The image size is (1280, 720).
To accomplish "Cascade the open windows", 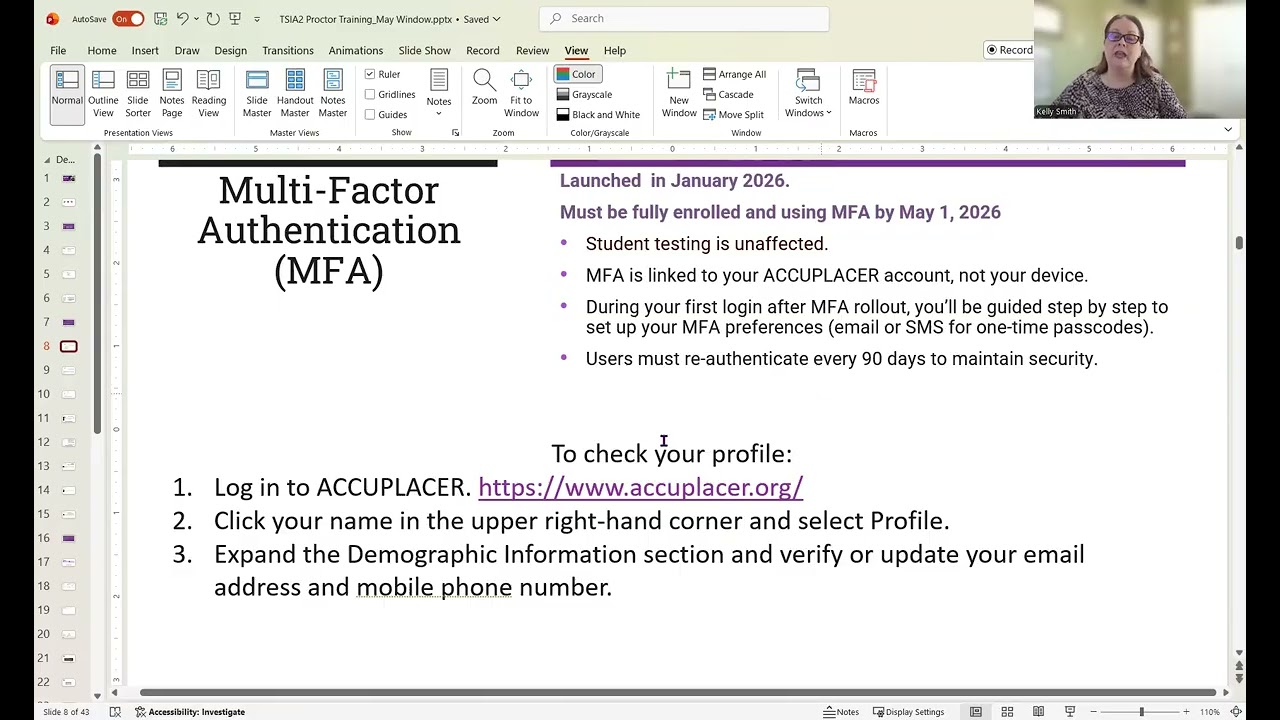I will [728, 94].
